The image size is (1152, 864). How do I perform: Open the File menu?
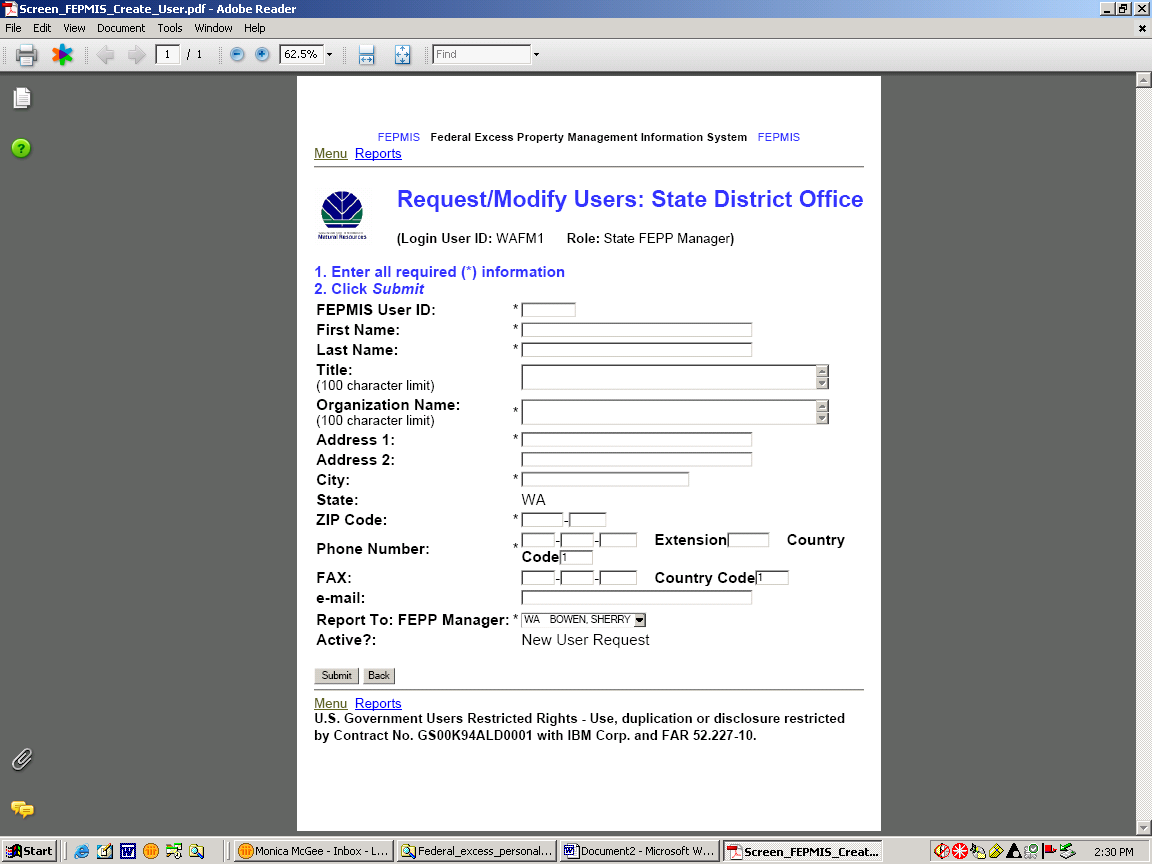[x=13, y=28]
